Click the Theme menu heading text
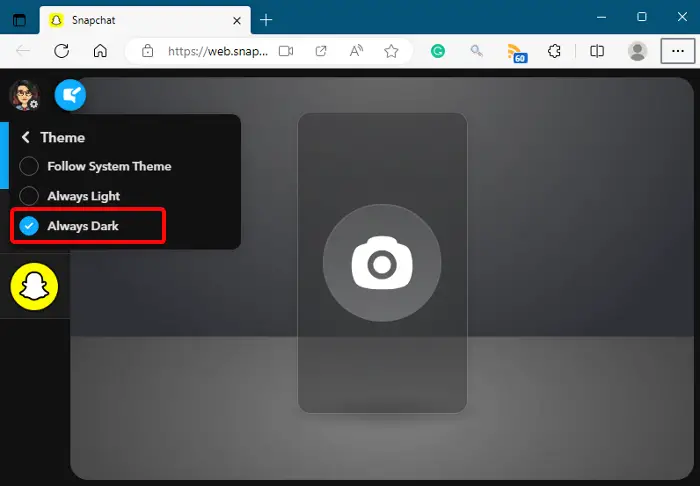The image size is (700, 486). (62, 137)
